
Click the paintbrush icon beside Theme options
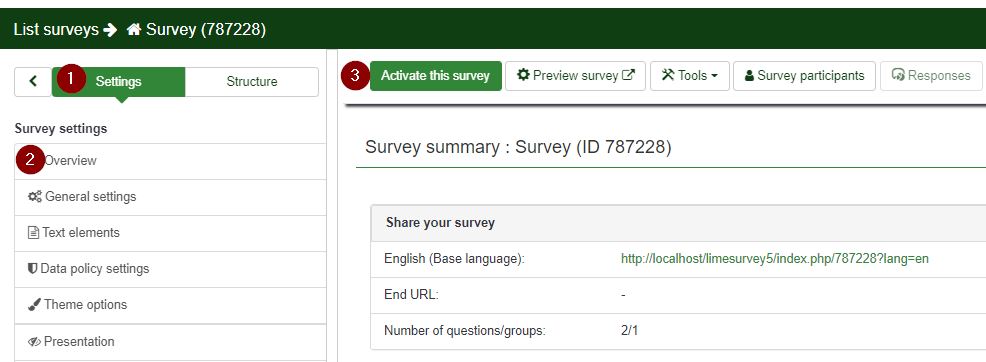[35, 305]
